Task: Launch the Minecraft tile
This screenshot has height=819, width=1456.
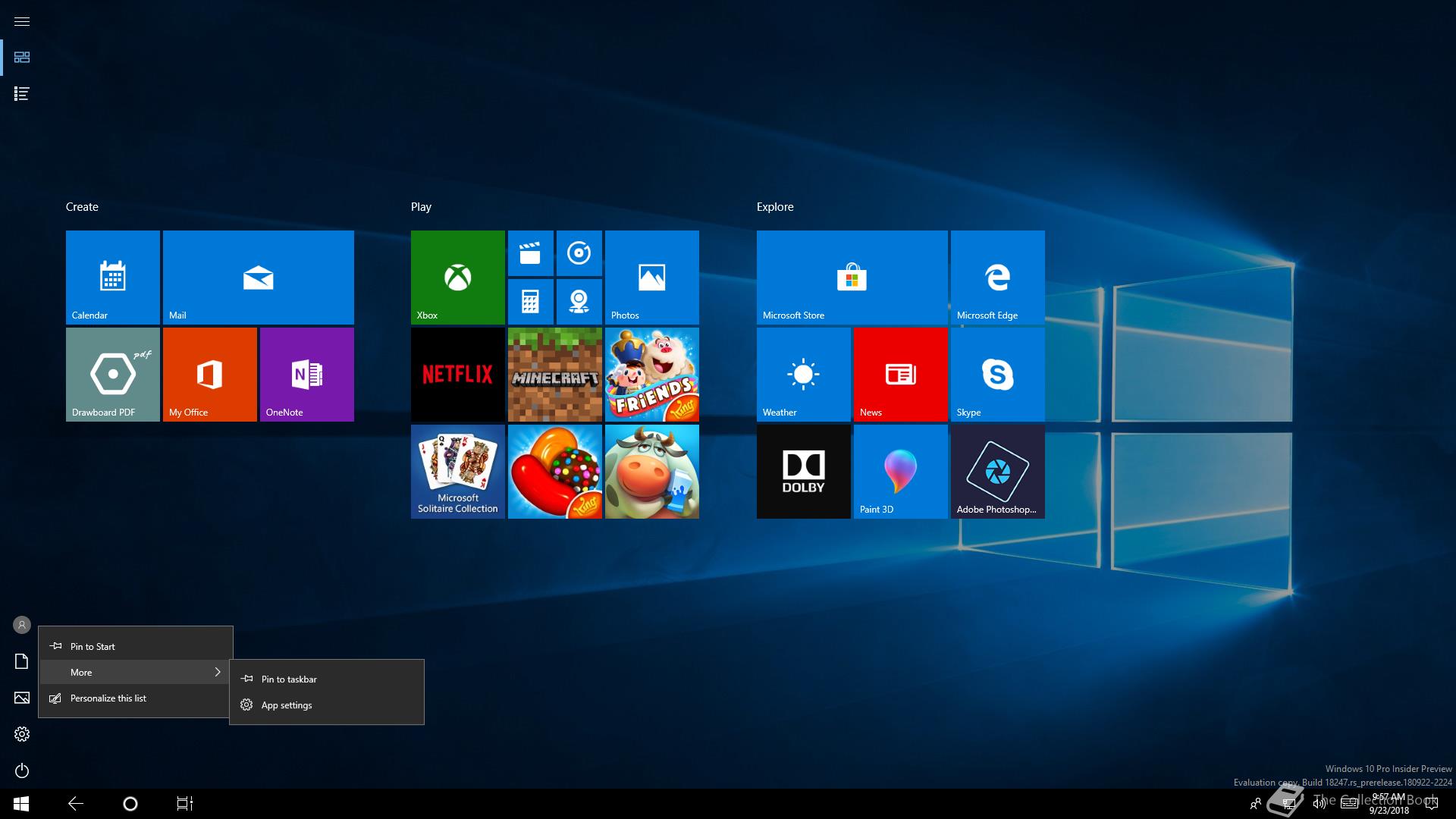Action: 555,375
